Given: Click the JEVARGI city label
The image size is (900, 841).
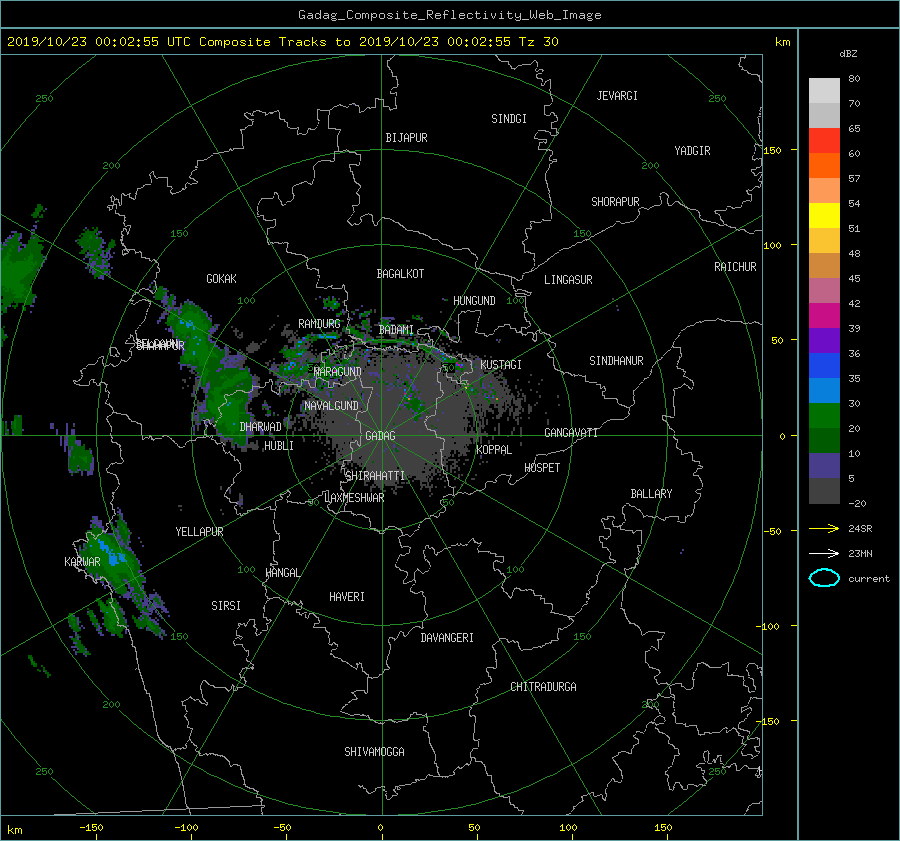Looking at the screenshot, I should (x=617, y=96).
